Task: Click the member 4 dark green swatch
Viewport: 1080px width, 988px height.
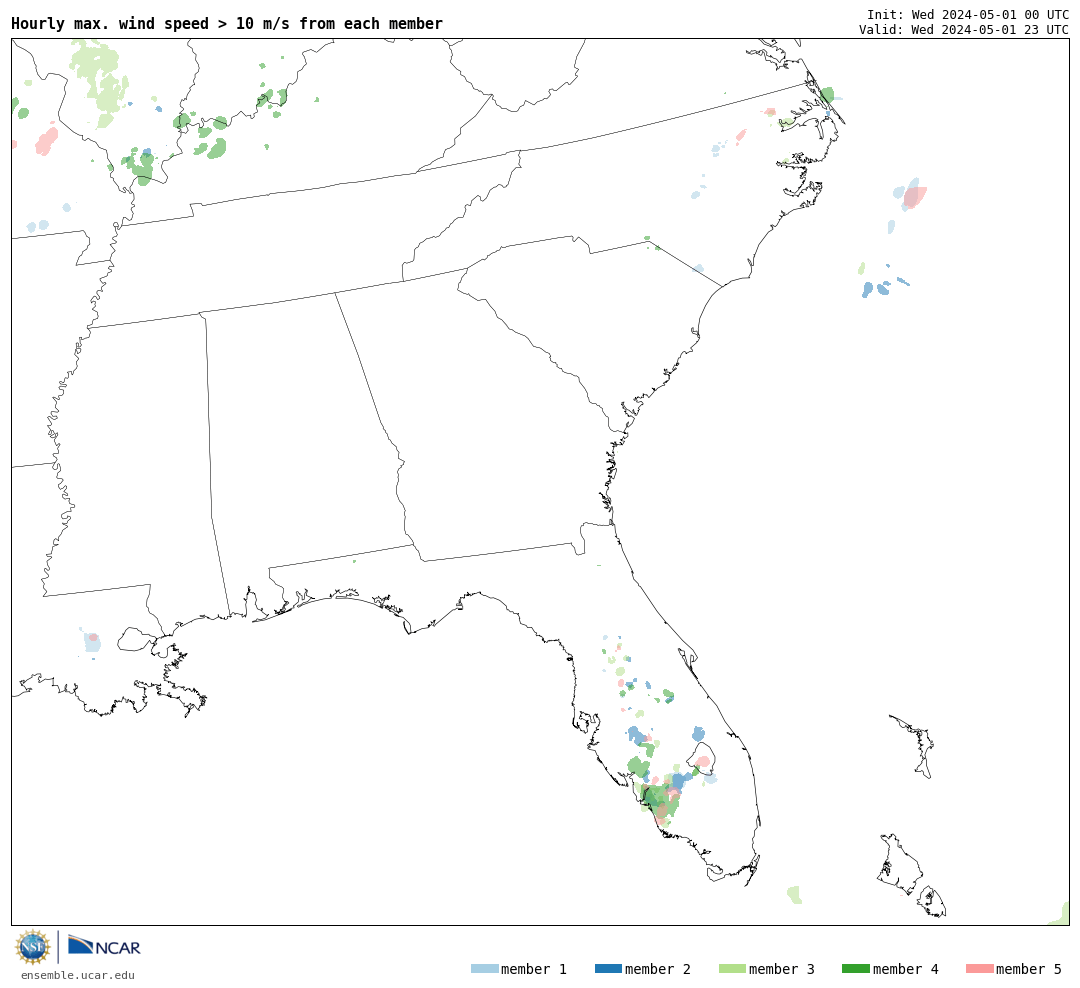Action: point(856,969)
